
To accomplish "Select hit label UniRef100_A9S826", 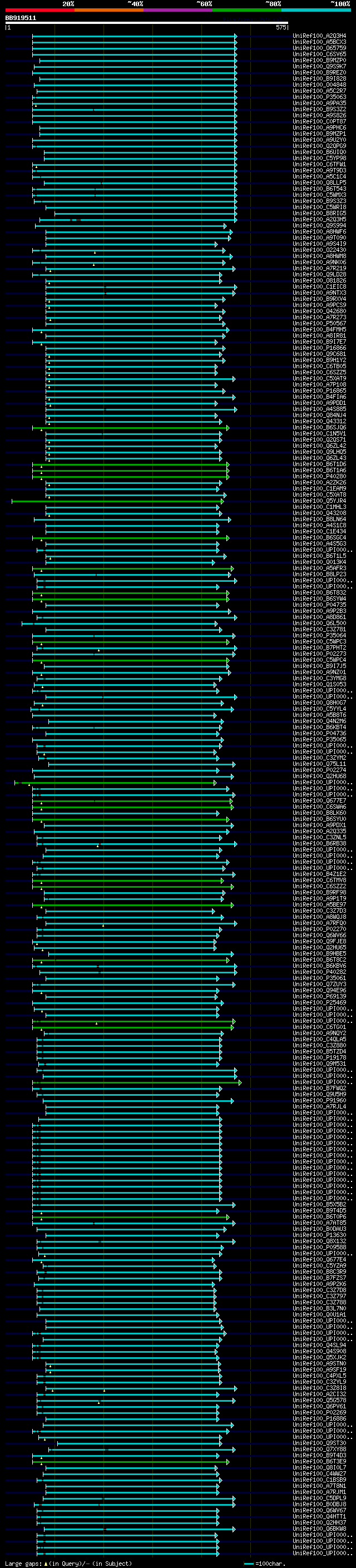I will click(x=319, y=116).
